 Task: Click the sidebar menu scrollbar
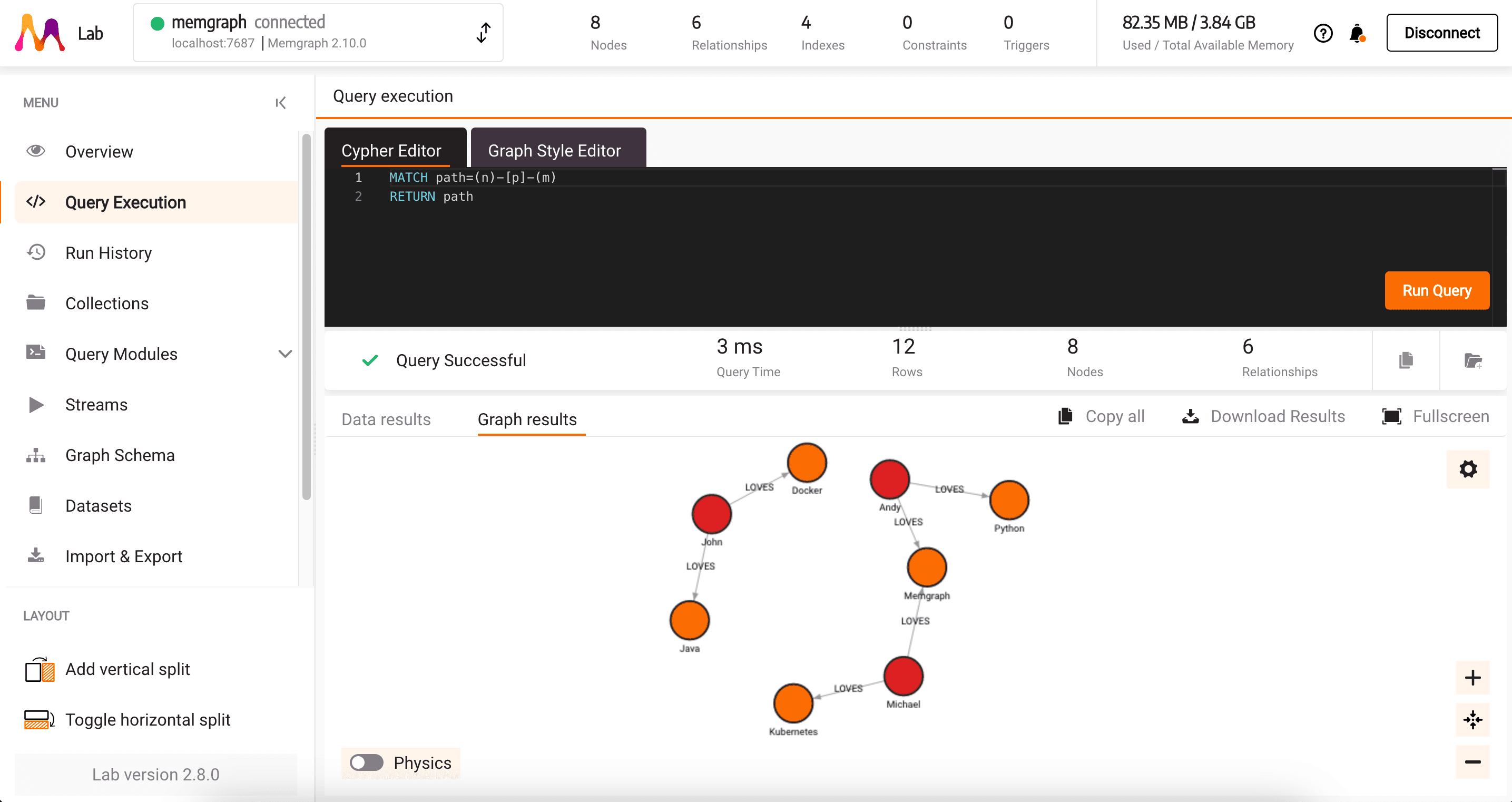(306, 317)
